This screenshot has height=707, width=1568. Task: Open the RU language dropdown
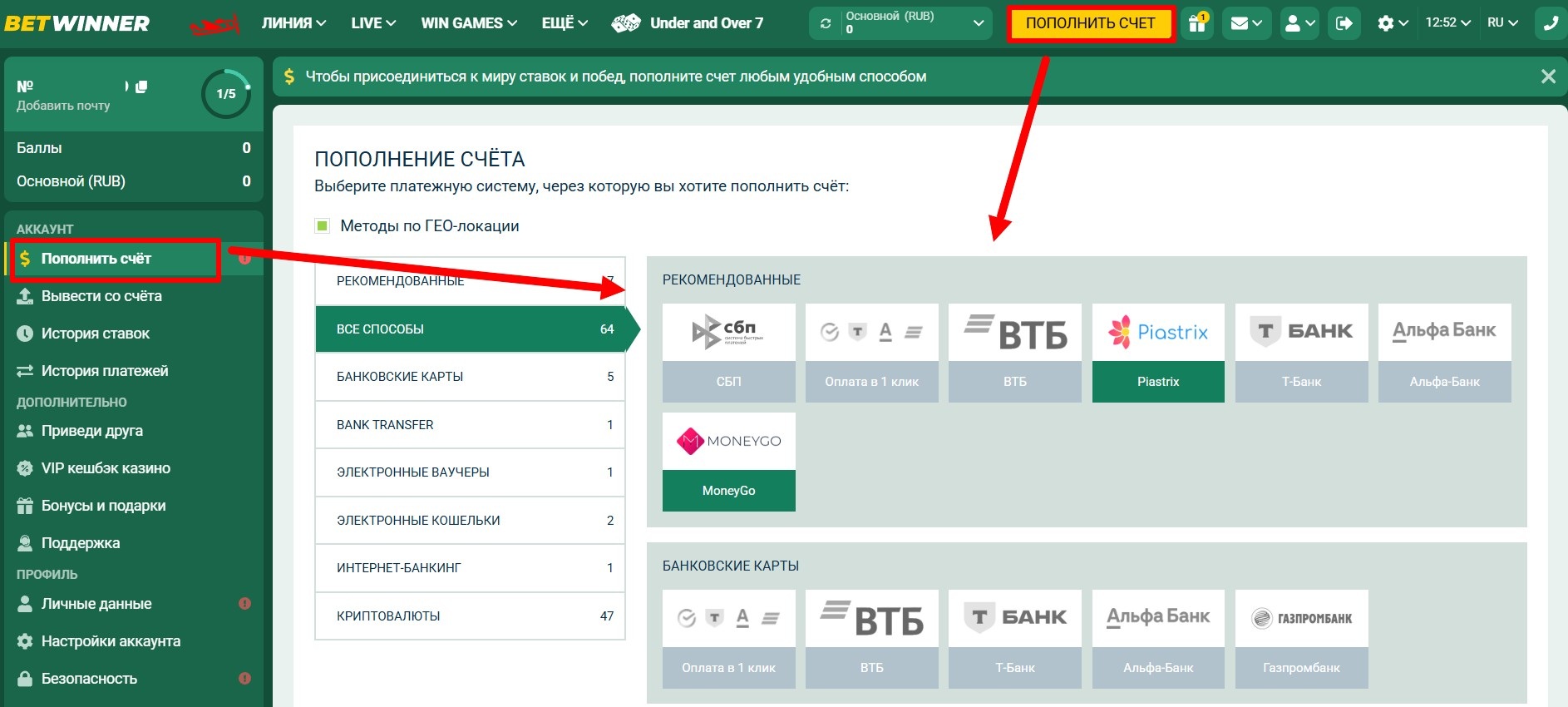click(x=1502, y=23)
